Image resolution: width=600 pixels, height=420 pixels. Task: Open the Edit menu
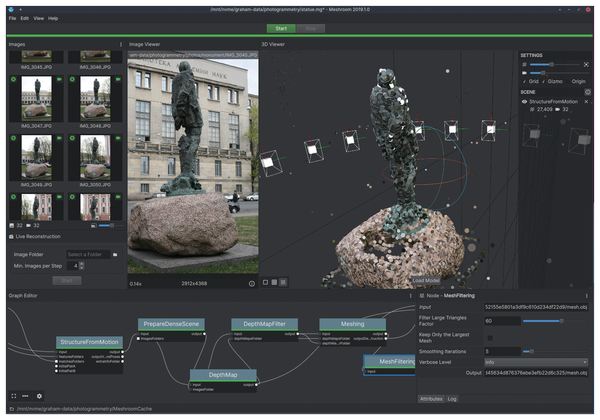point(25,18)
